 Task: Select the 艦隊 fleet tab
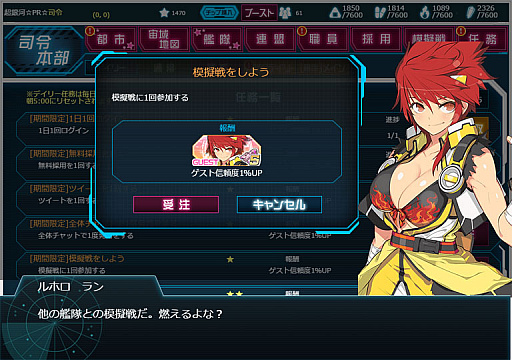[x=217, y=39]
